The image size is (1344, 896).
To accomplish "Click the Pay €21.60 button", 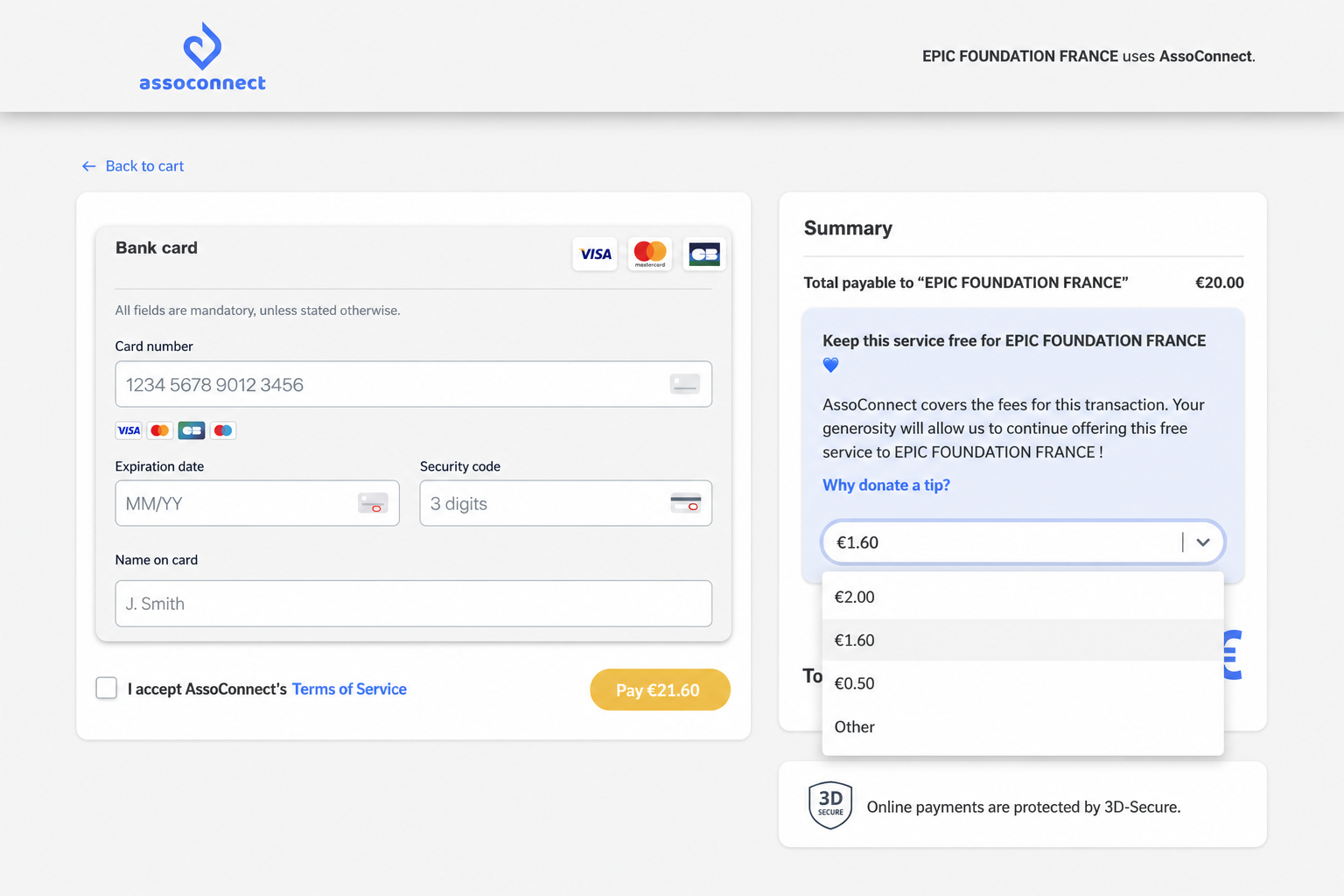I will tap(660, 689).
